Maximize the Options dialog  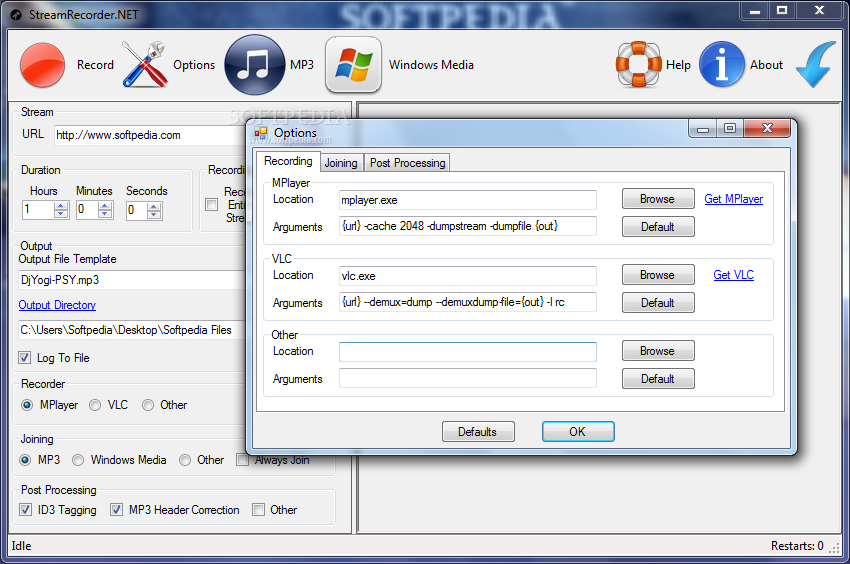coord(730,129)
